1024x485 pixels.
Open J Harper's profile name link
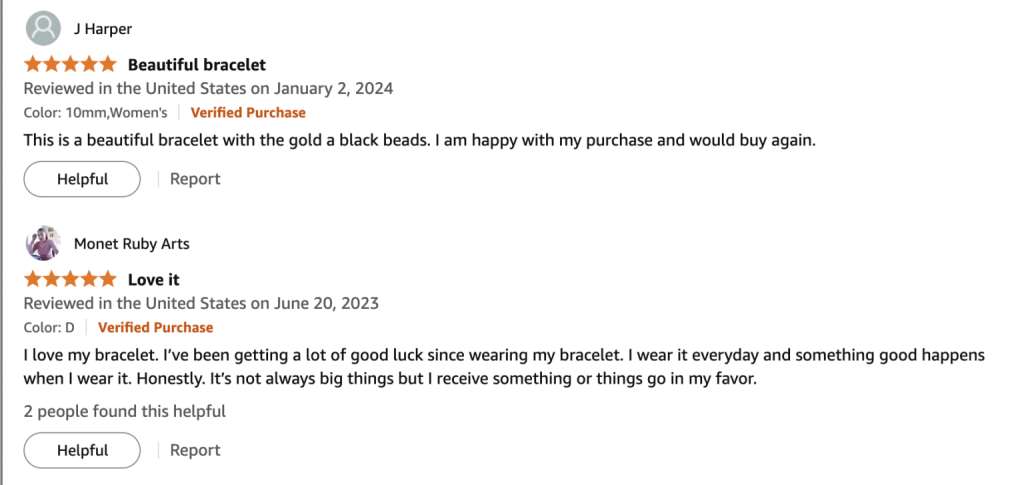(103, 29)
